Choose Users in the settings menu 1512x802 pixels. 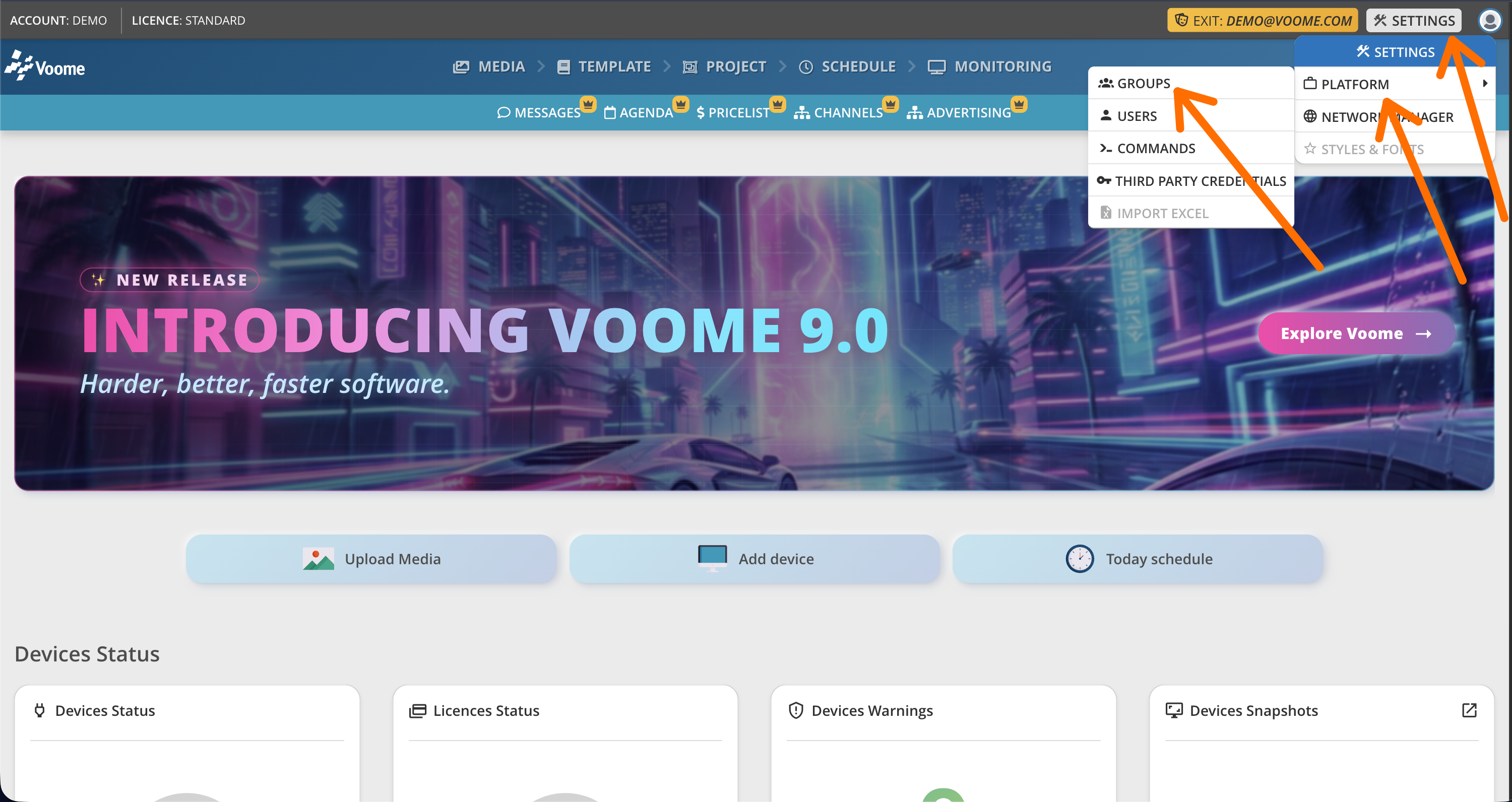point(1191,115)
